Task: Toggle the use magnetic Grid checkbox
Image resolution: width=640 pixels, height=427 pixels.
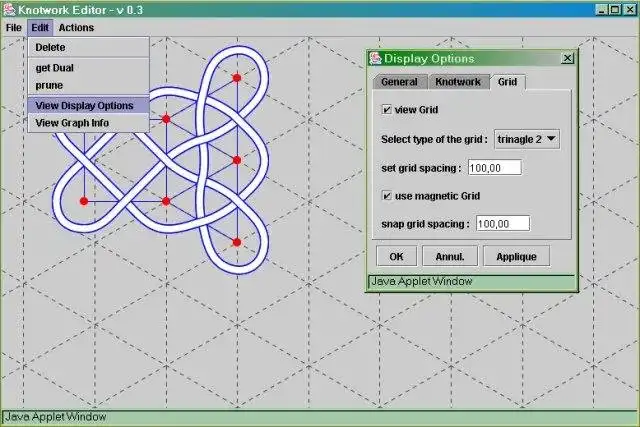Action: (386, 196)
